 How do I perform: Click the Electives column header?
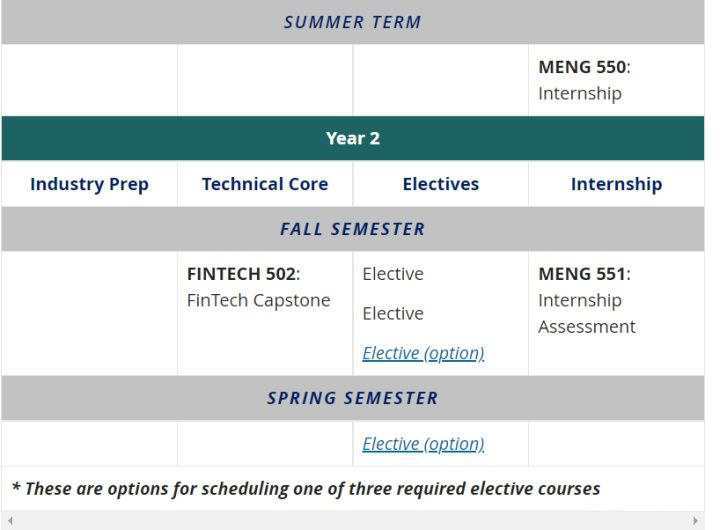pos(440,184)
